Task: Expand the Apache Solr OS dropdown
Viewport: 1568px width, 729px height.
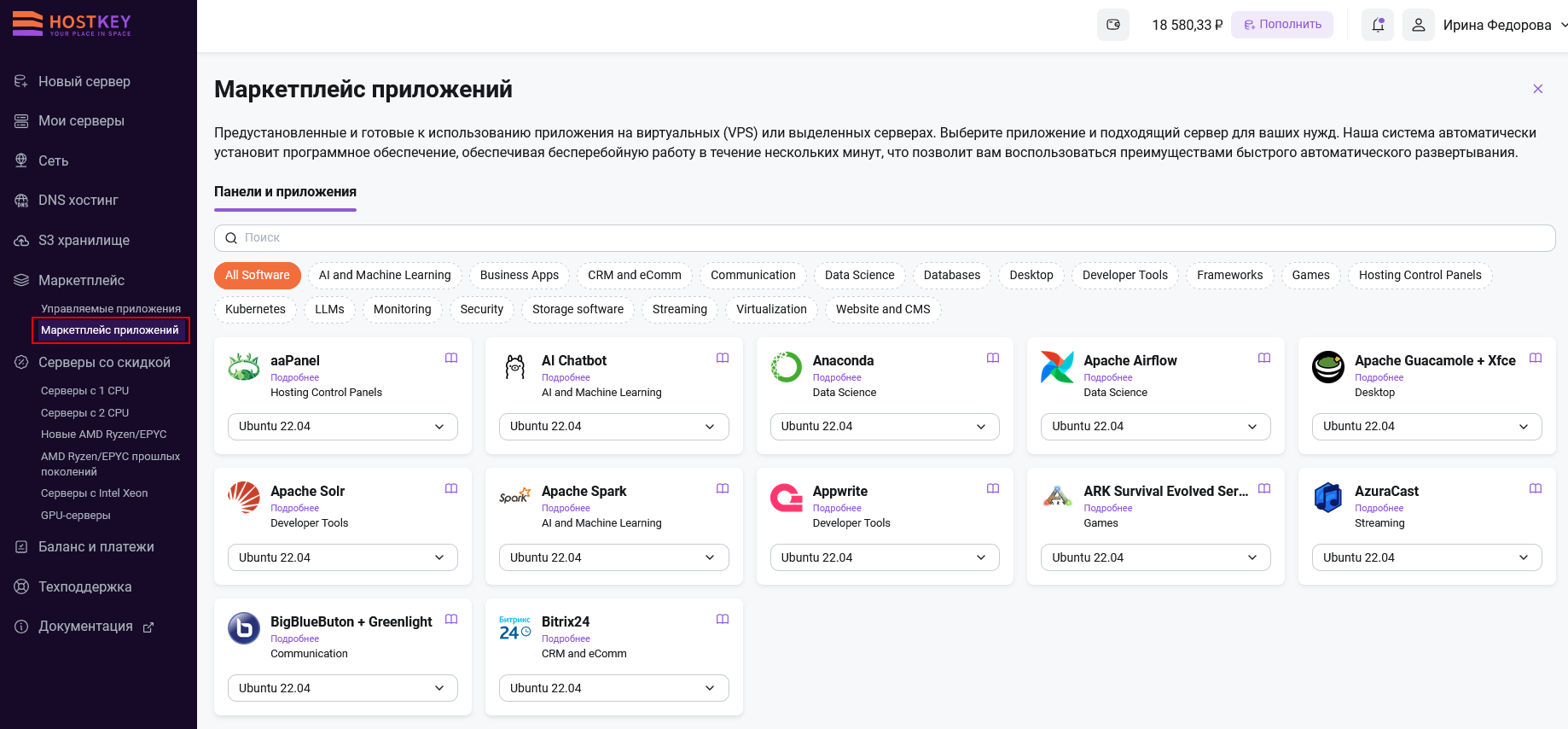Action: [x=343, y=557]
